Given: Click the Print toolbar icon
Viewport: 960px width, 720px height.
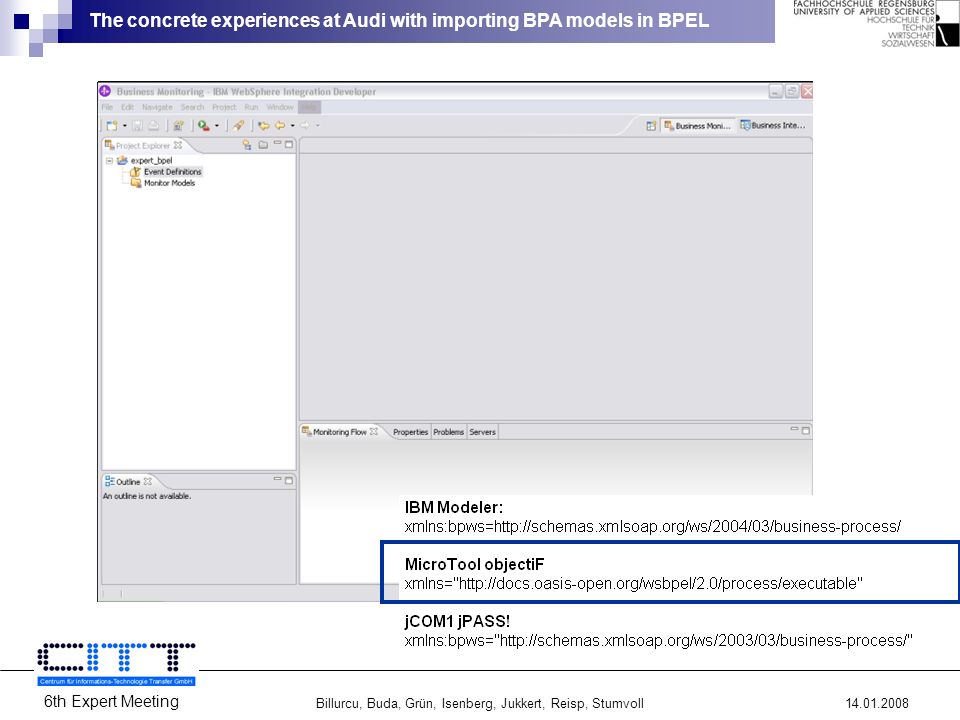Looking at the screenshot, I should [154, 126].
